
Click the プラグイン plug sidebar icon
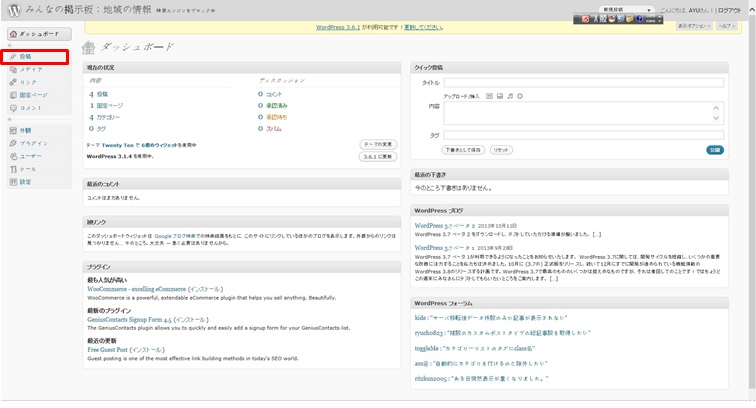(x=13, y=143)
